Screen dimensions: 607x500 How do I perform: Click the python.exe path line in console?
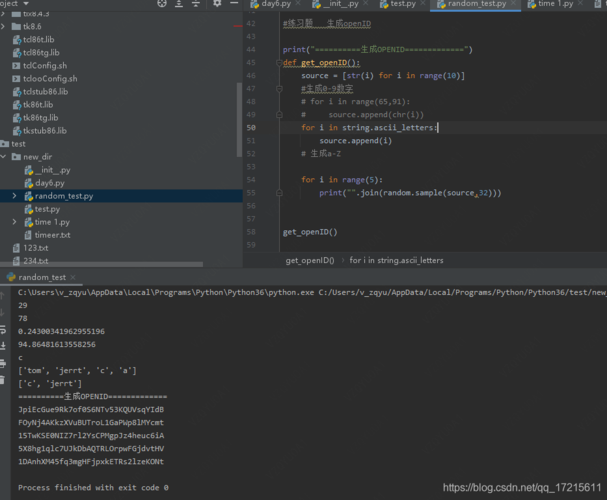312,292
